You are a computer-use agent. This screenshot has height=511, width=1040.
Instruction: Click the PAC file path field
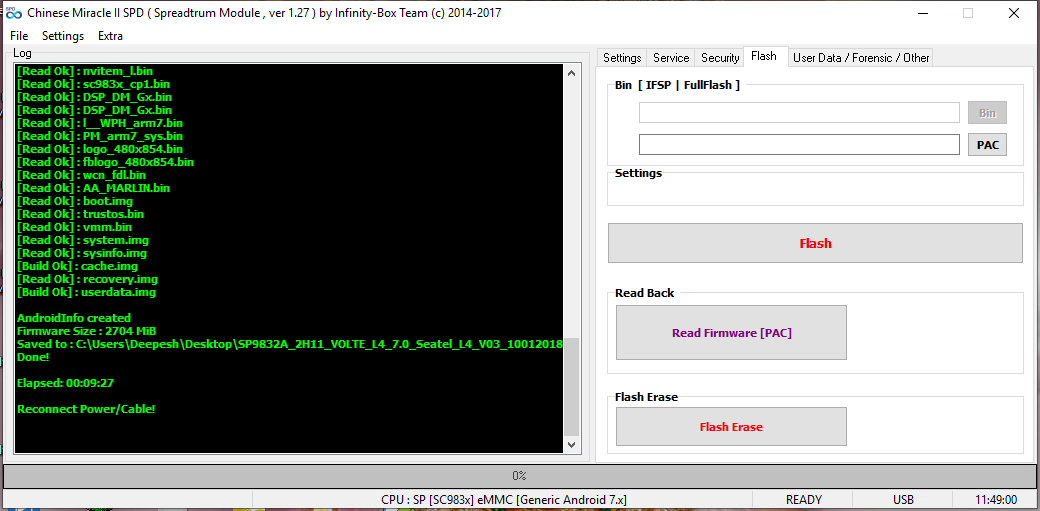point(799,145)
